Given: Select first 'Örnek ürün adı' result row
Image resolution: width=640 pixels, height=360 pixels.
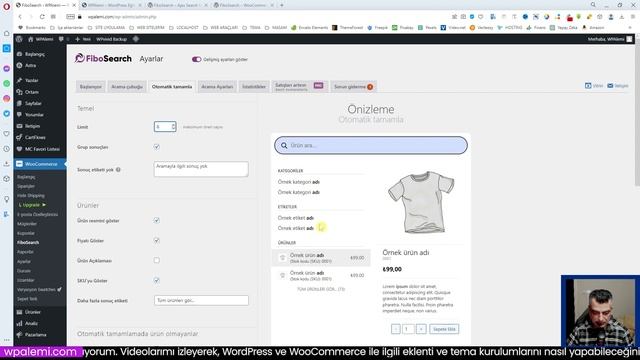Looking at the screenshot, I should [x=321, y=258].
